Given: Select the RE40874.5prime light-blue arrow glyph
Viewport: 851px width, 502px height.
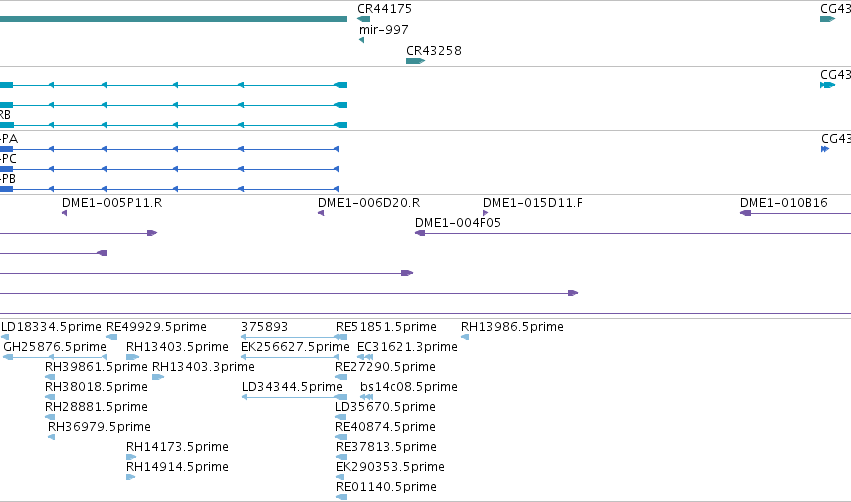Looking at the screenshot, I should tap(341, 437).
